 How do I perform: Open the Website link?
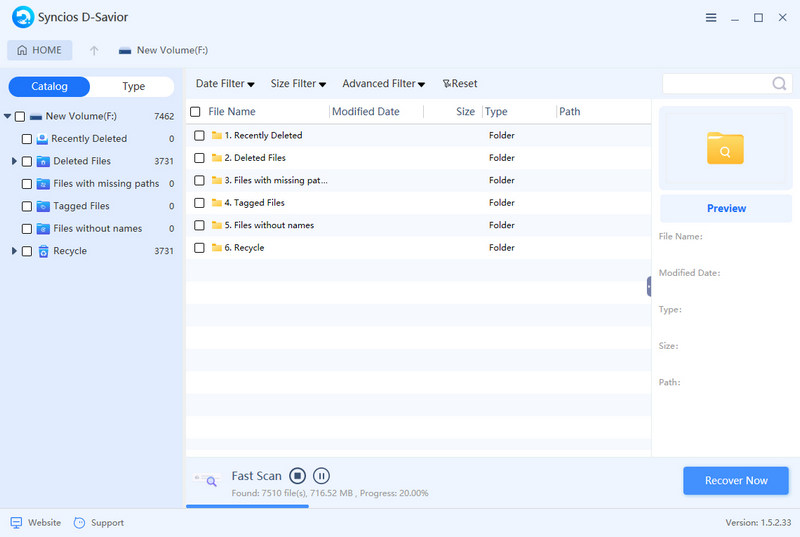(36, 523)
